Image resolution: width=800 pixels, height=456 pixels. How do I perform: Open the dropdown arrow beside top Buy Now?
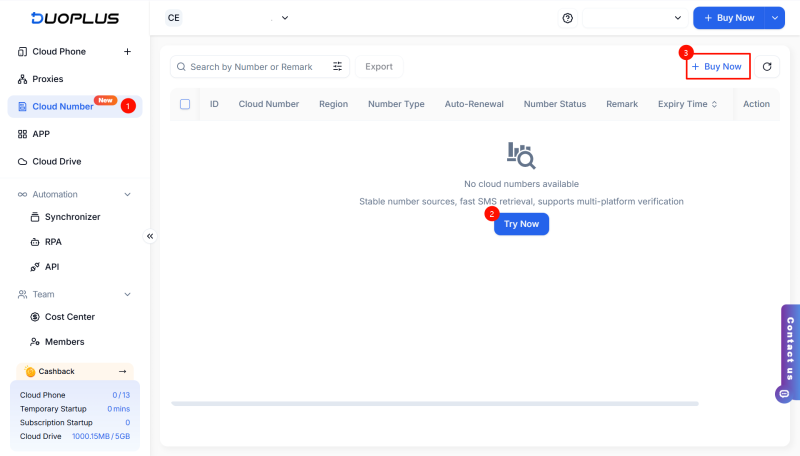(774, 18)
